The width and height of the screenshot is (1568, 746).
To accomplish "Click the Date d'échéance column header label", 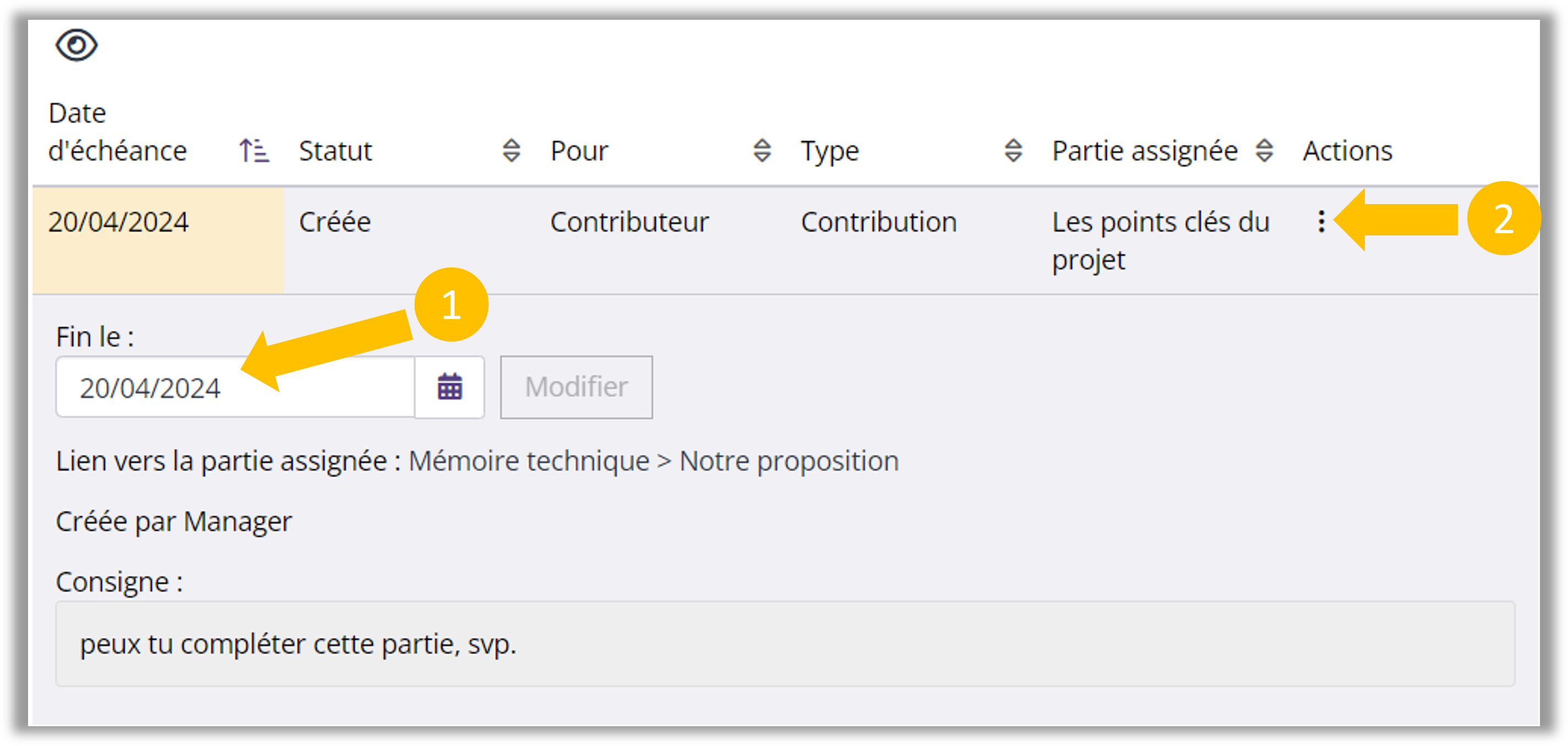I will 117,132.
